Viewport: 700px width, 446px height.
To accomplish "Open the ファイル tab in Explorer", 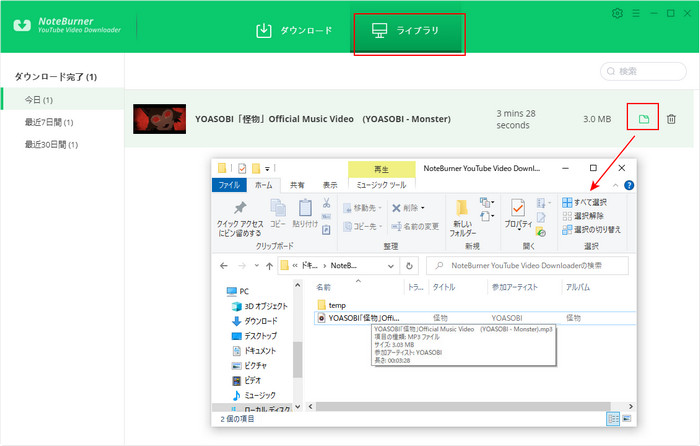I will click(229, 185).
